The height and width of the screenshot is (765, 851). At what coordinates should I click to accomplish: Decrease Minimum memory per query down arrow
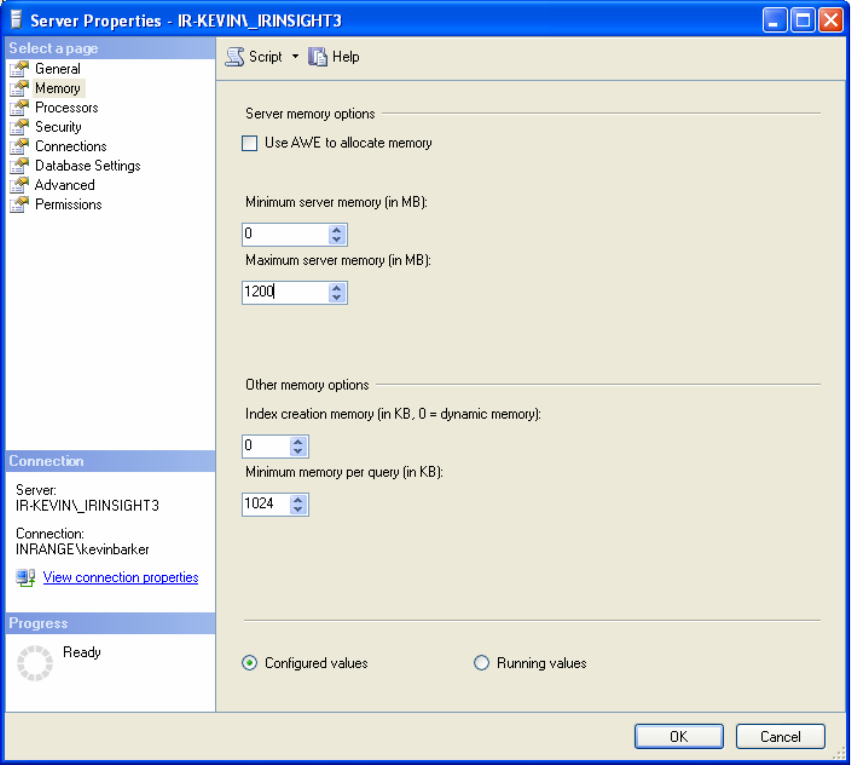click(x=297, y=509)
